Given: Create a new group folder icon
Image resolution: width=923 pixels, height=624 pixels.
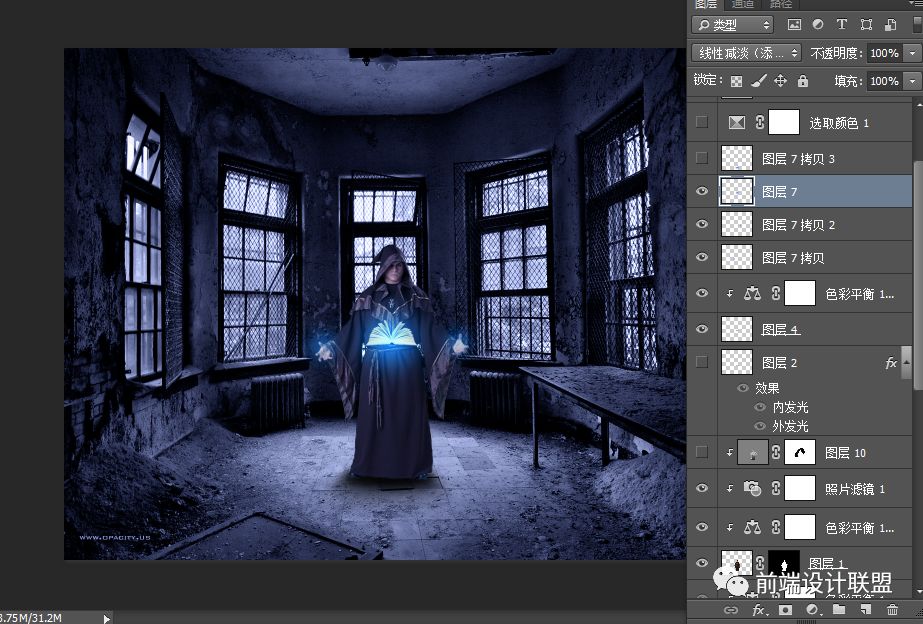Looking at the screenshot, I should click(839, 610).
